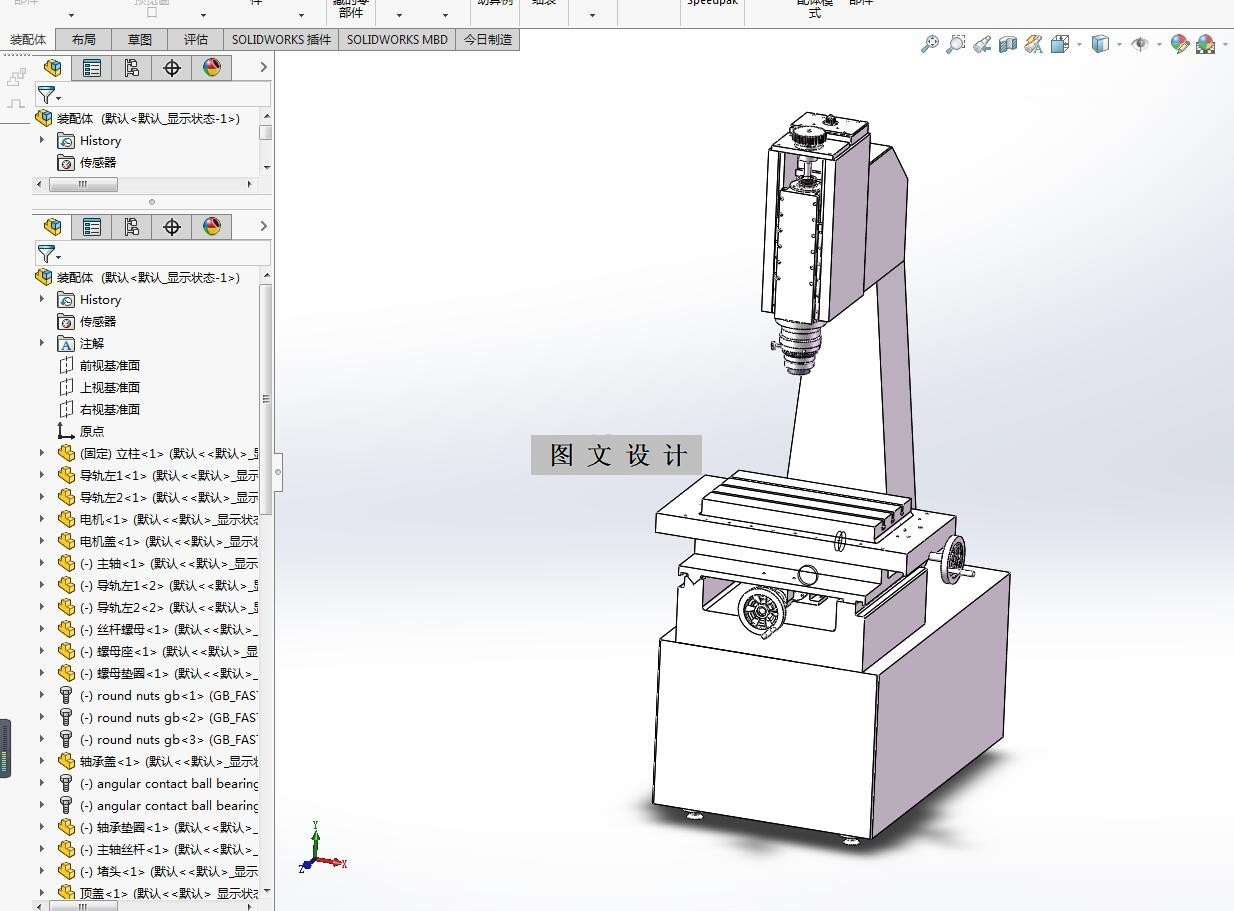Click the feature tree collapse handle
Viewport: 1234px width, 911px height.
278,472
